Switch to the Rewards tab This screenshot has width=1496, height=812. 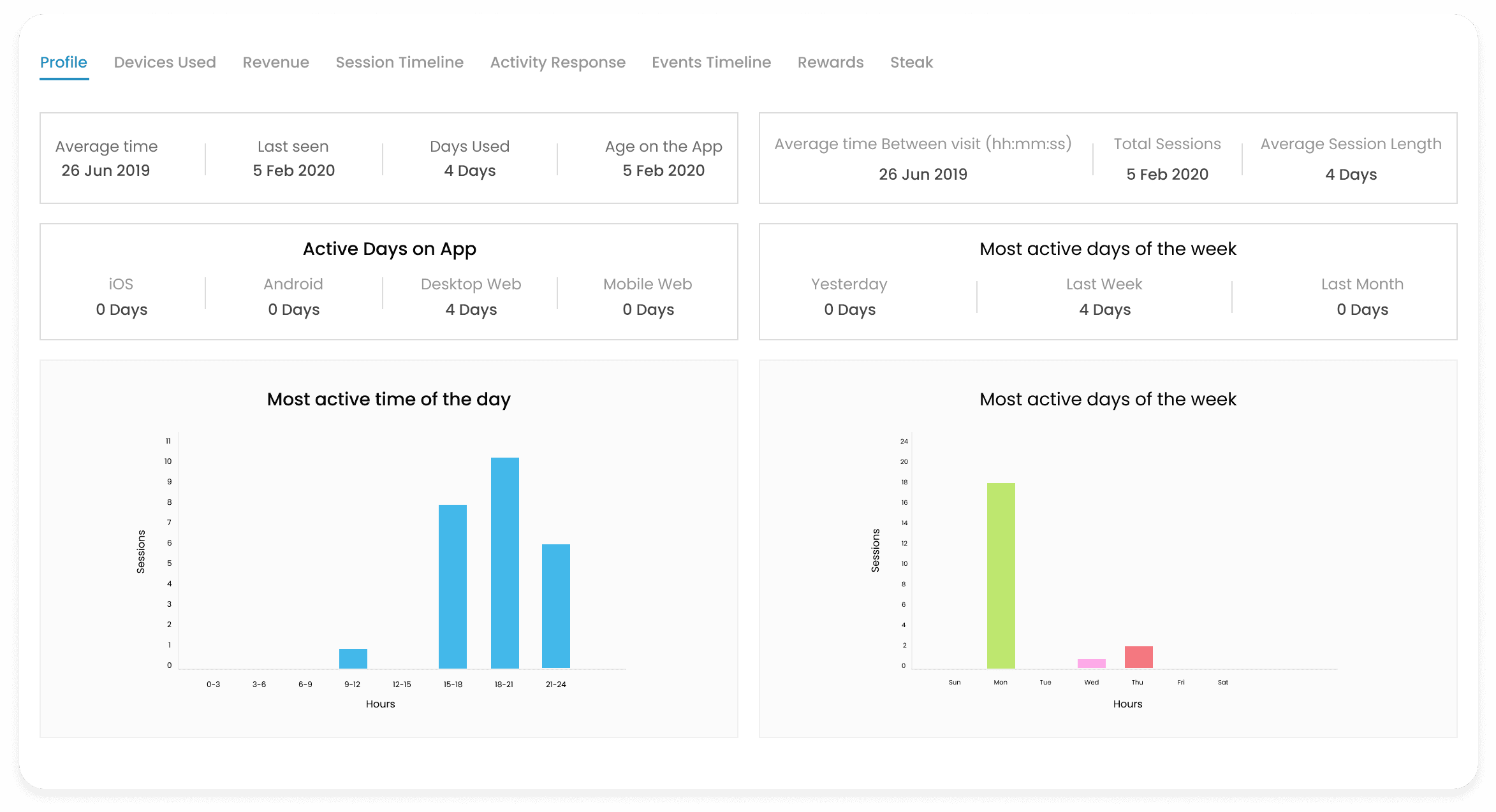(830, 62)
